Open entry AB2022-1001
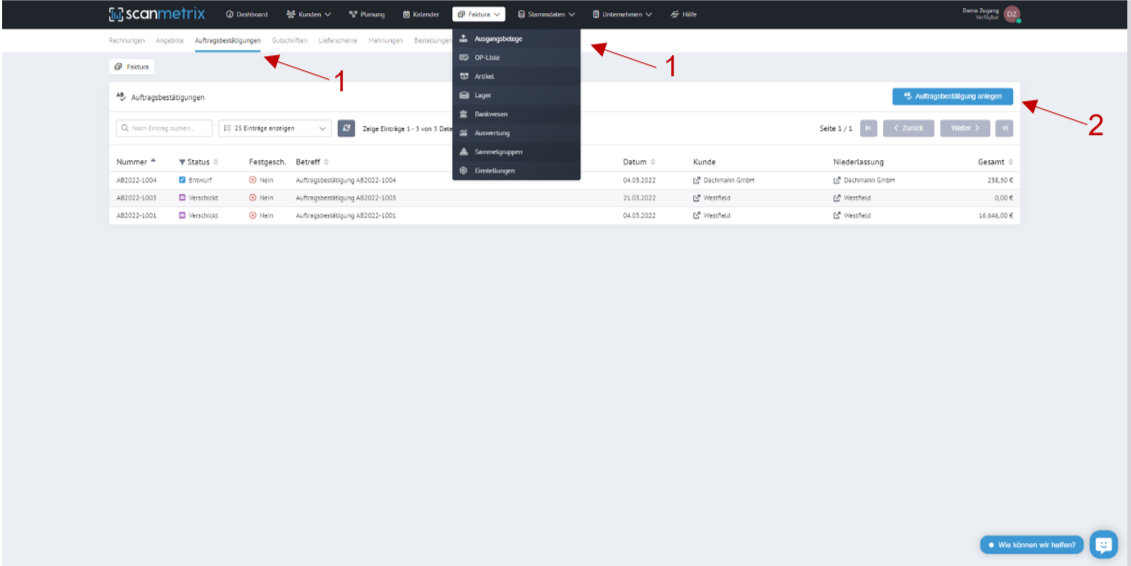This screenshot has height=566, width=1131. (136, 216)
